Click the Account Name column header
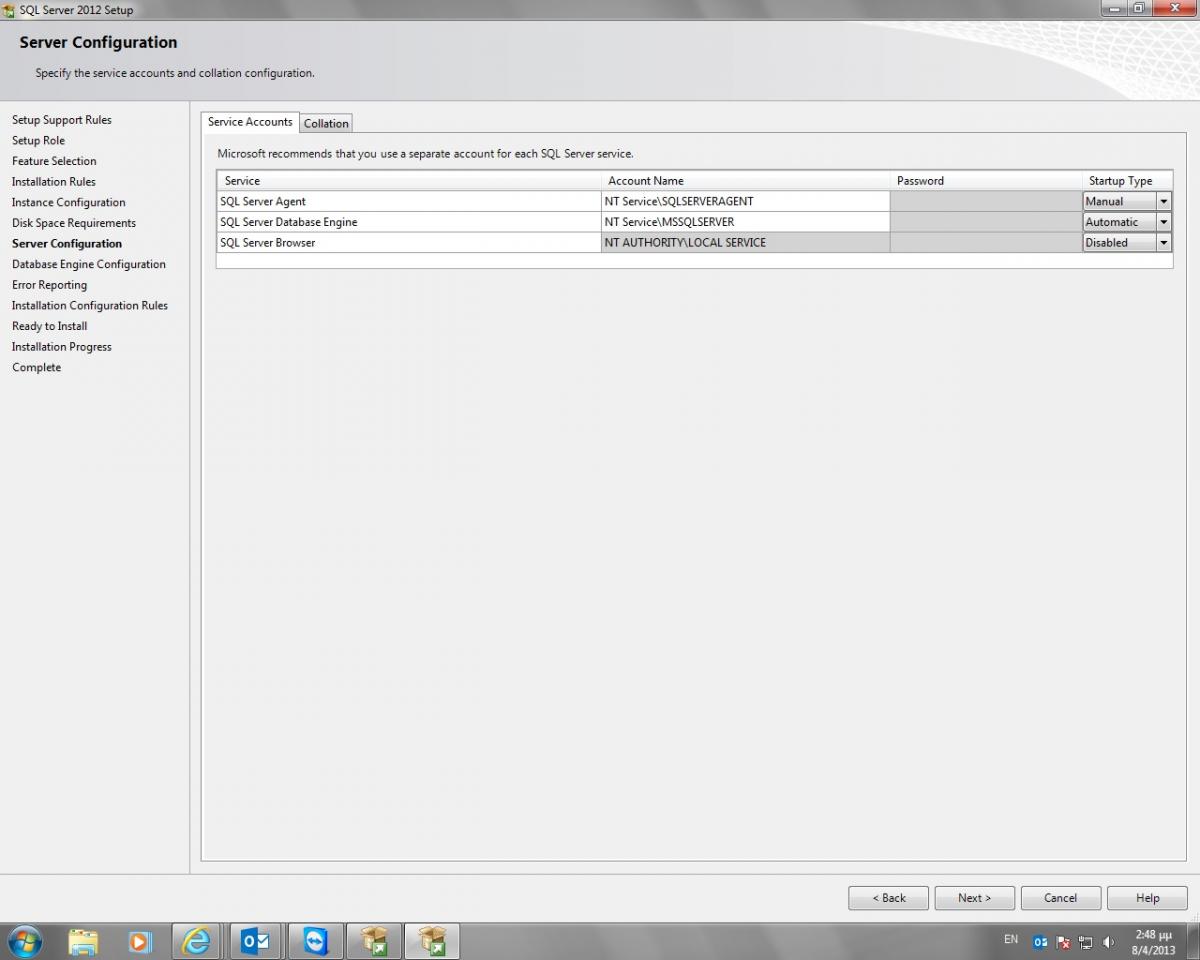This screenshot has height=960, width=1200. [x=745, y=181]
